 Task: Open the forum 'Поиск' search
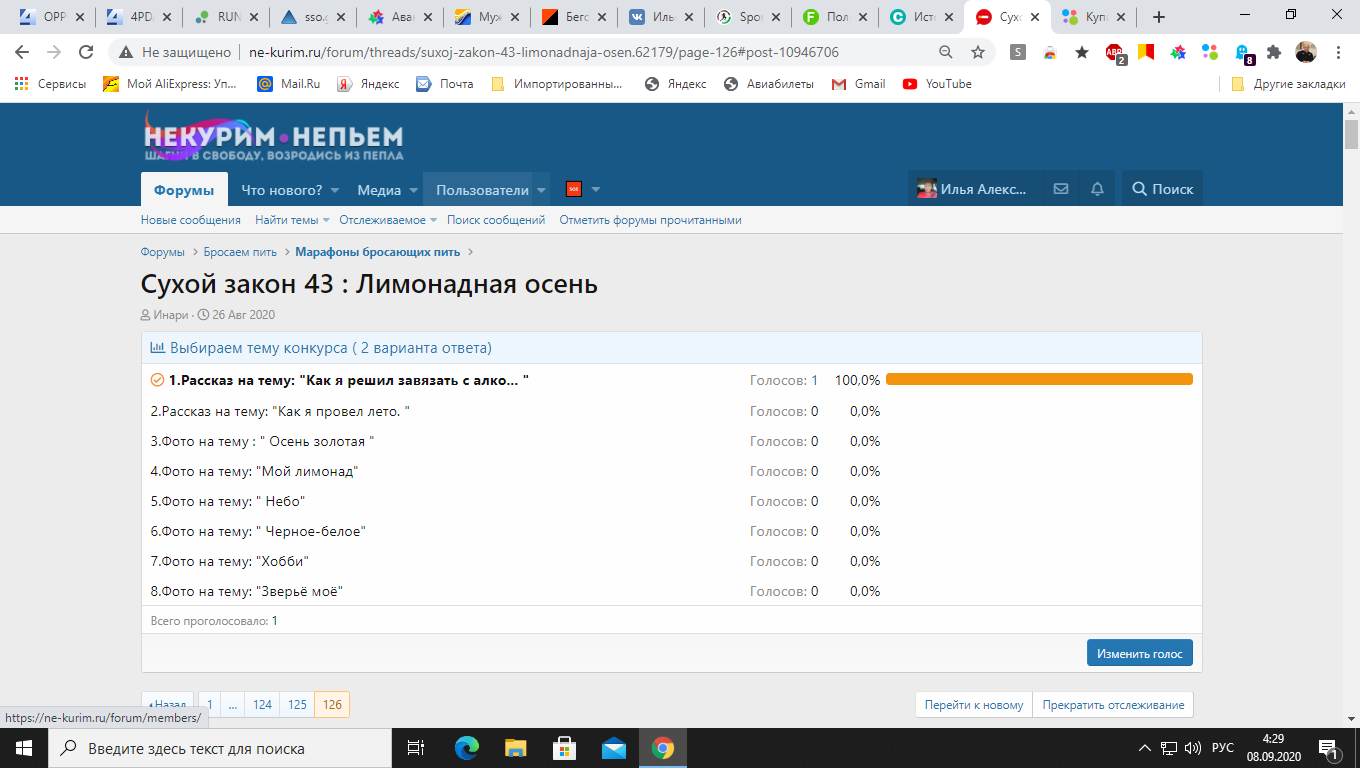point(1163,189)
